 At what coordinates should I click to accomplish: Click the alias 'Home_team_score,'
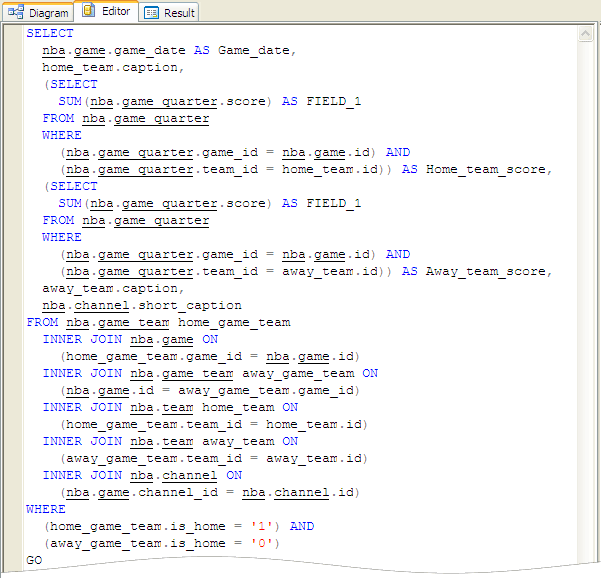click(489, 169)
